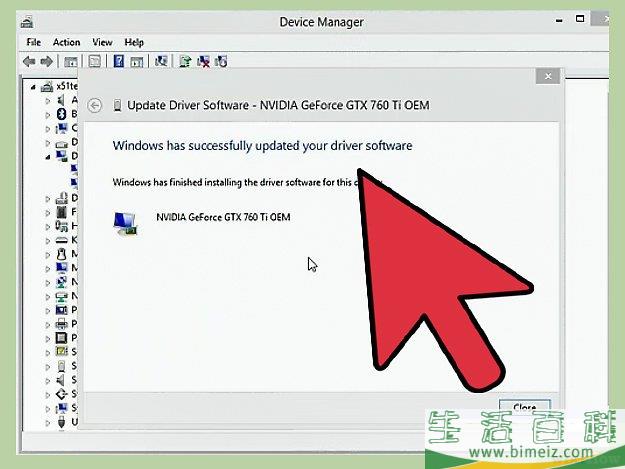Click the 'Device Manager' window title
This screenshot has width=625, height=469.
click(321, 22)
